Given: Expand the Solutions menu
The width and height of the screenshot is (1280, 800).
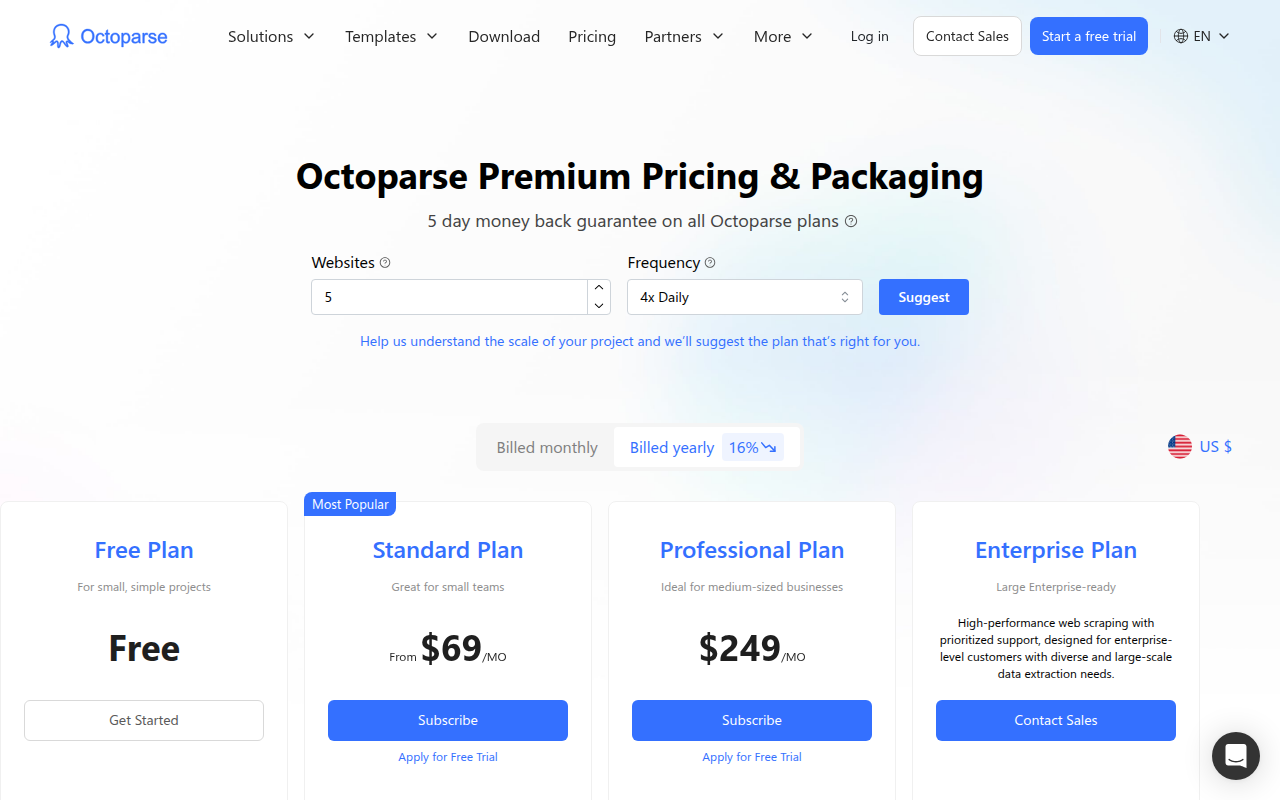Looking at the screenshot, I should pos(271,36).
